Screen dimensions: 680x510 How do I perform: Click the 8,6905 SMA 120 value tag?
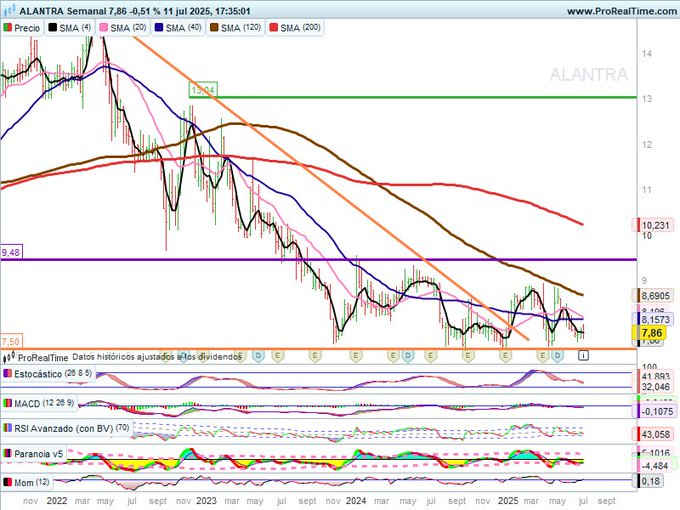click(655, 296)
